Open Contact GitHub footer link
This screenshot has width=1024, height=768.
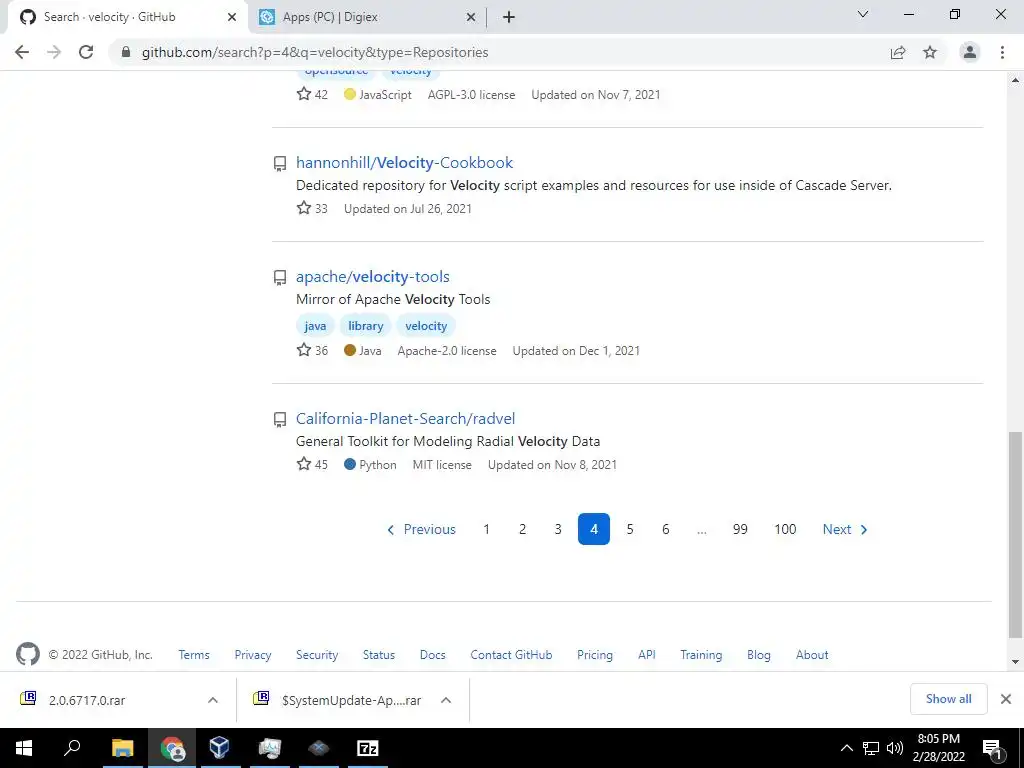(x=511, y=654)
